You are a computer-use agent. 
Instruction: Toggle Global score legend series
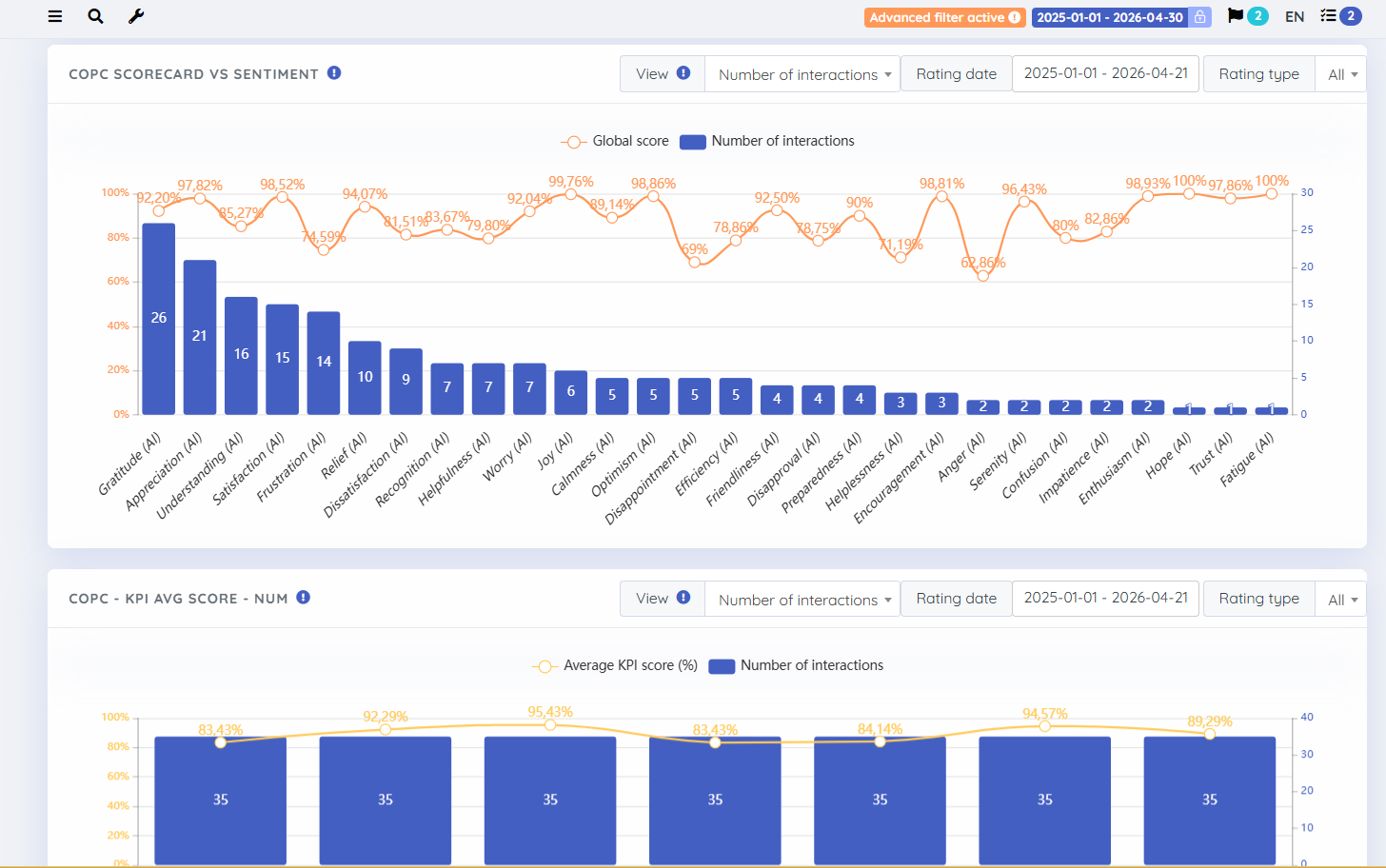pos(616,141)
